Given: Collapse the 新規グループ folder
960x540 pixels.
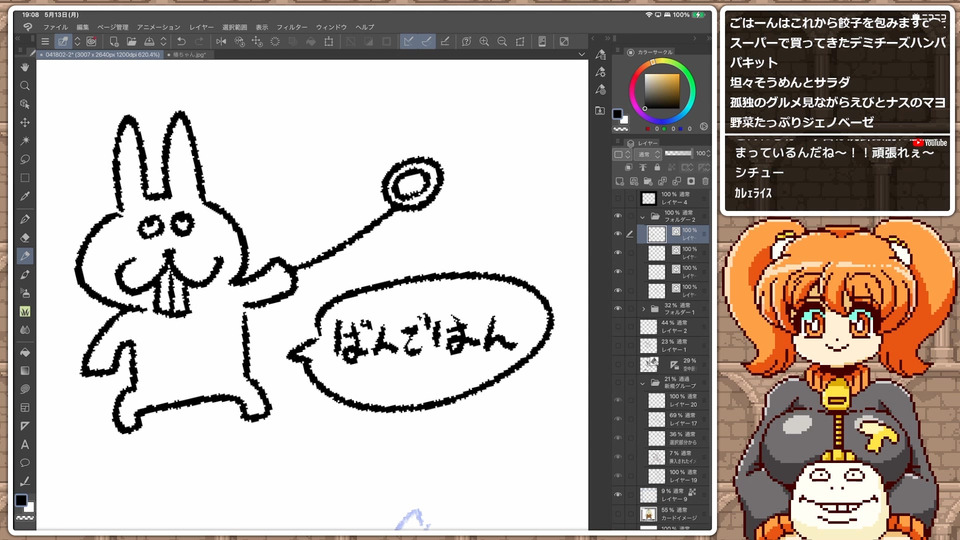Looking at the screenshot, I should click(x=642, y=383).
